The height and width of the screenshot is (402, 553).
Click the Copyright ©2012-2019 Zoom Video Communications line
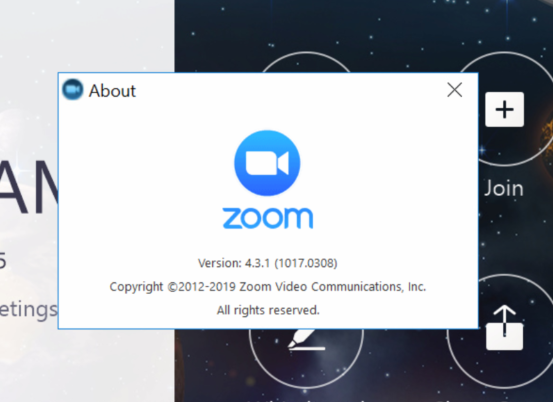[x=268, y=287]
